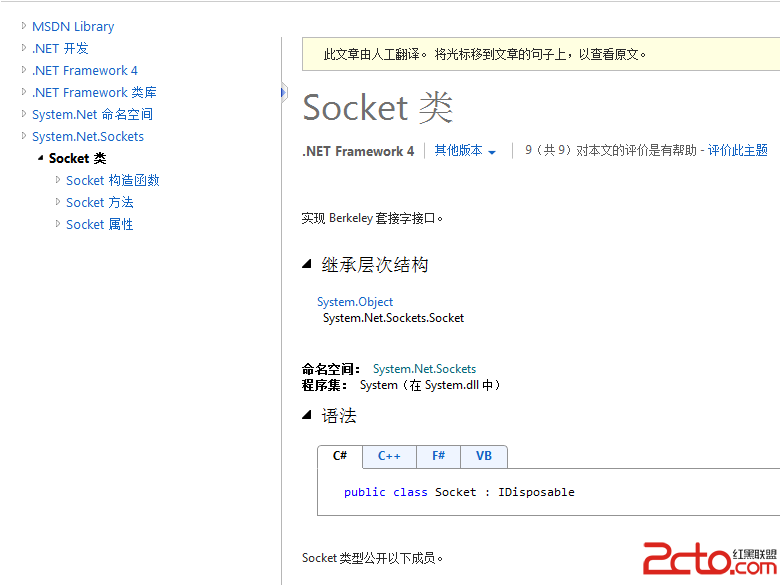780x585 pixels.
Task: Click the .NET Framework 4 version label
Action: pyautogui.click(x=358, y=151)
